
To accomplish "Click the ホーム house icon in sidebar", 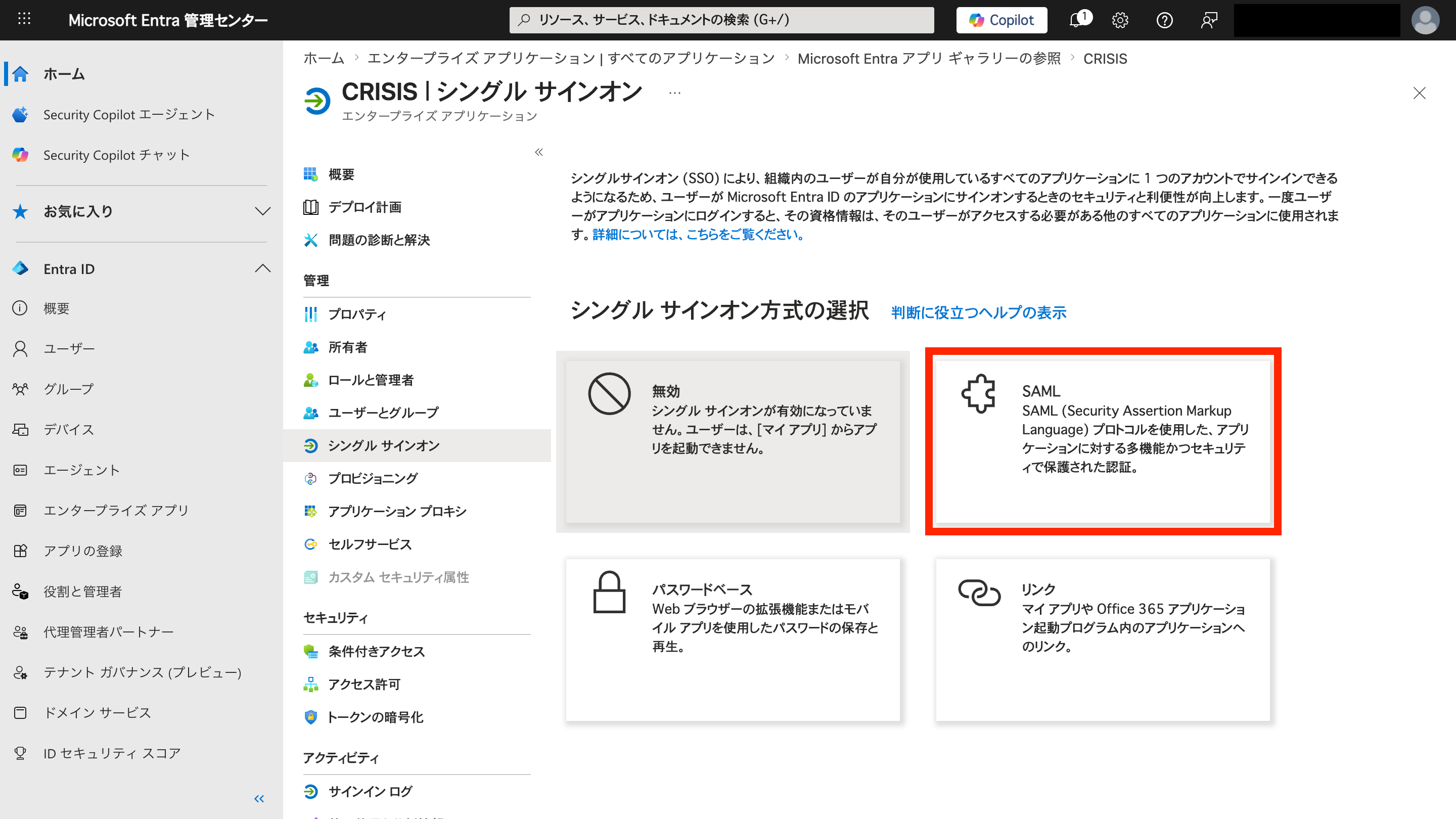I will pyautogui.click(x=20, y=74).
